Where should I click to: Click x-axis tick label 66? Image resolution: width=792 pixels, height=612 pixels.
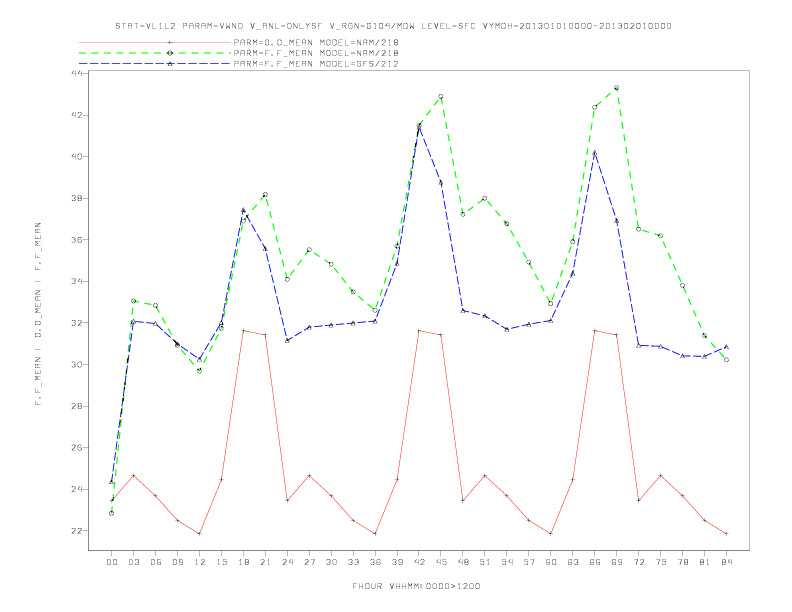[595, 562]
